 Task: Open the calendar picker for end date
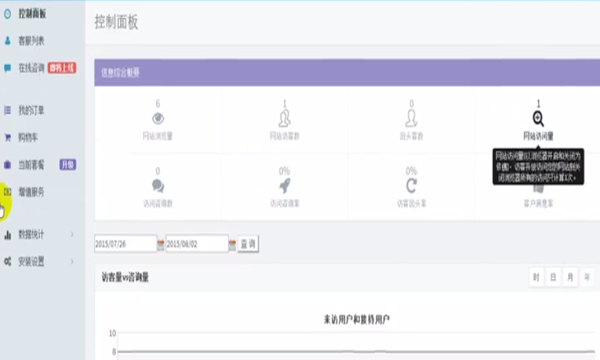(x=232, y=245)
